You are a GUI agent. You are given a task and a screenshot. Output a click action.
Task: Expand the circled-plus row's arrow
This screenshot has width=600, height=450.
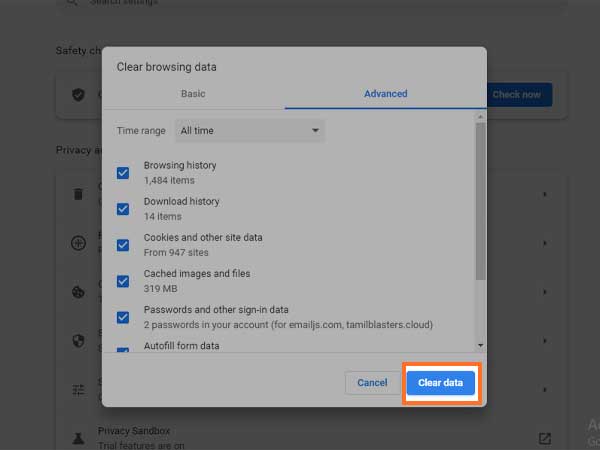[545, 243]
